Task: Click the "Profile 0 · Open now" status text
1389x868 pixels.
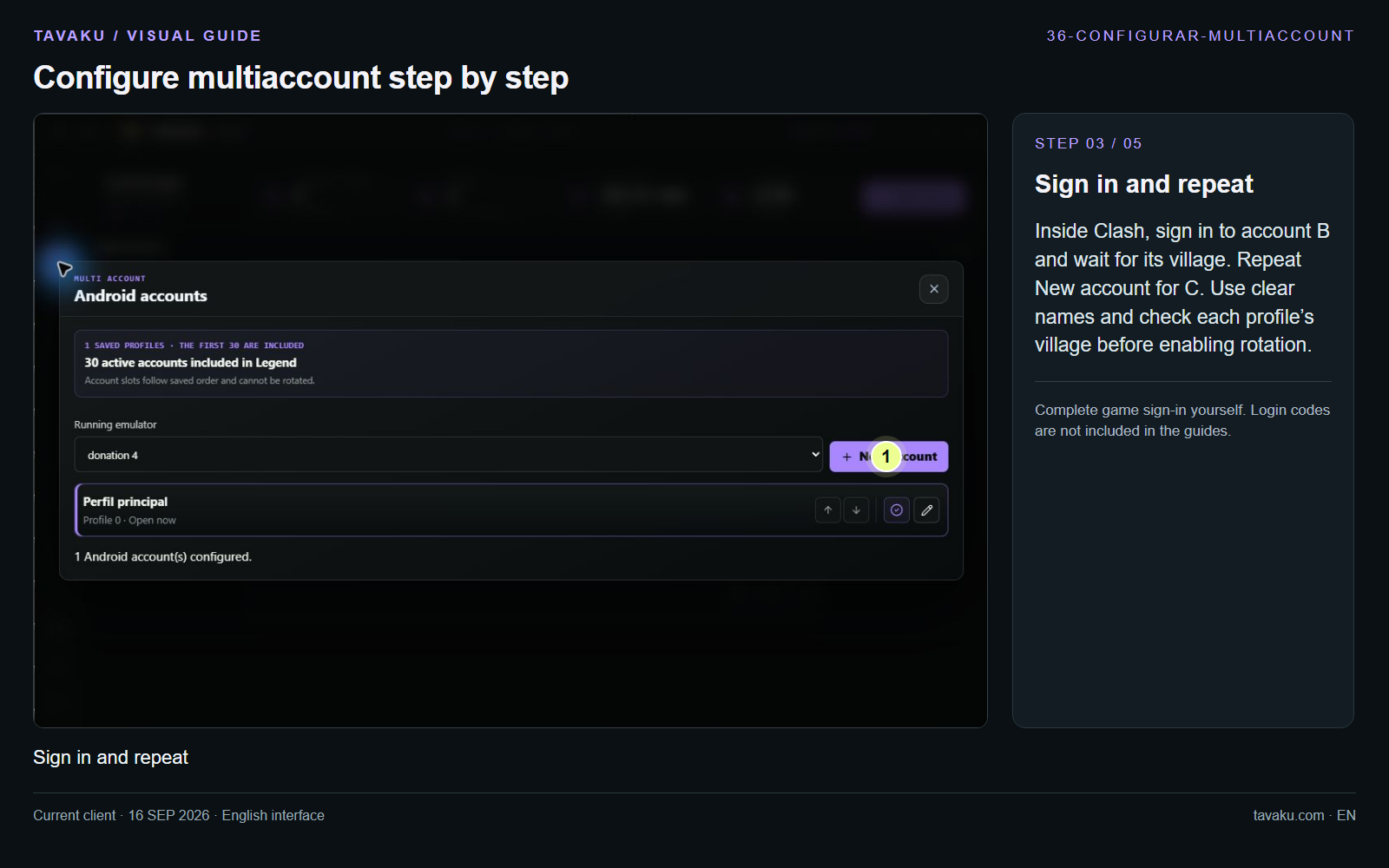Action: (x=129, y=520)
